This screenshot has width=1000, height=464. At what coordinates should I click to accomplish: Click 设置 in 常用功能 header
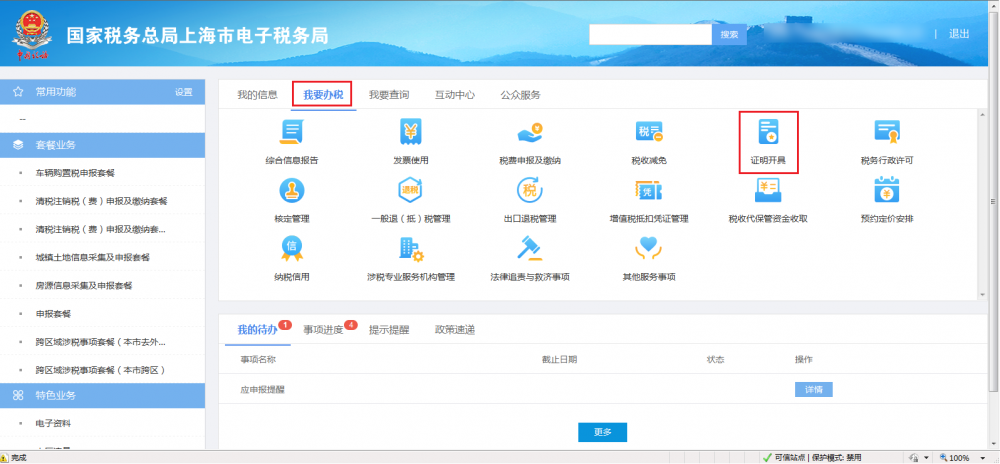tap(184, 92)
